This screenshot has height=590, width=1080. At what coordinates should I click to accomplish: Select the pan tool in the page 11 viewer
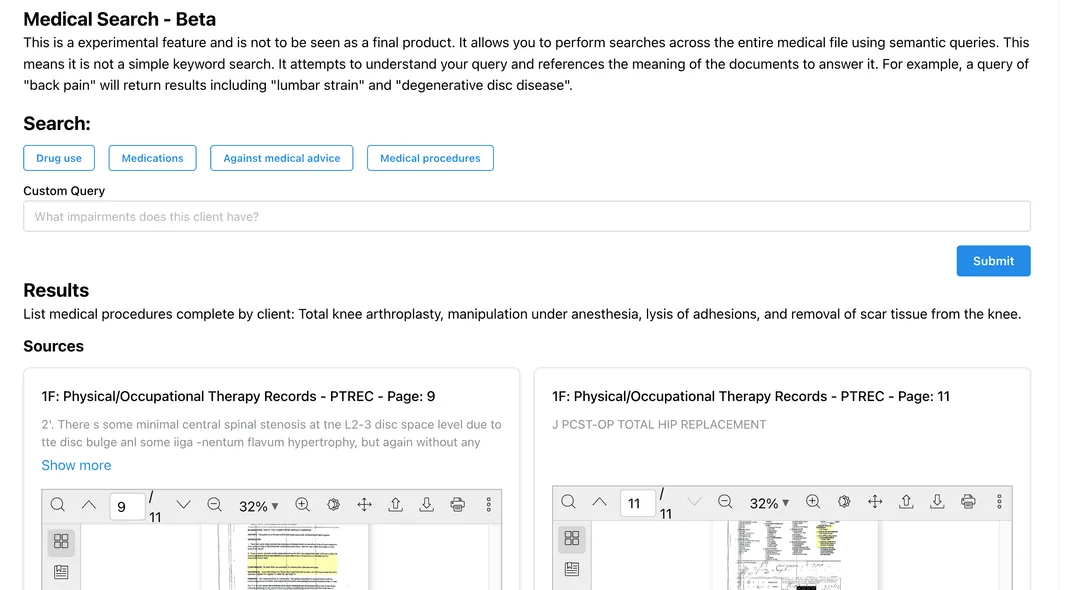[x=874, y=502]
